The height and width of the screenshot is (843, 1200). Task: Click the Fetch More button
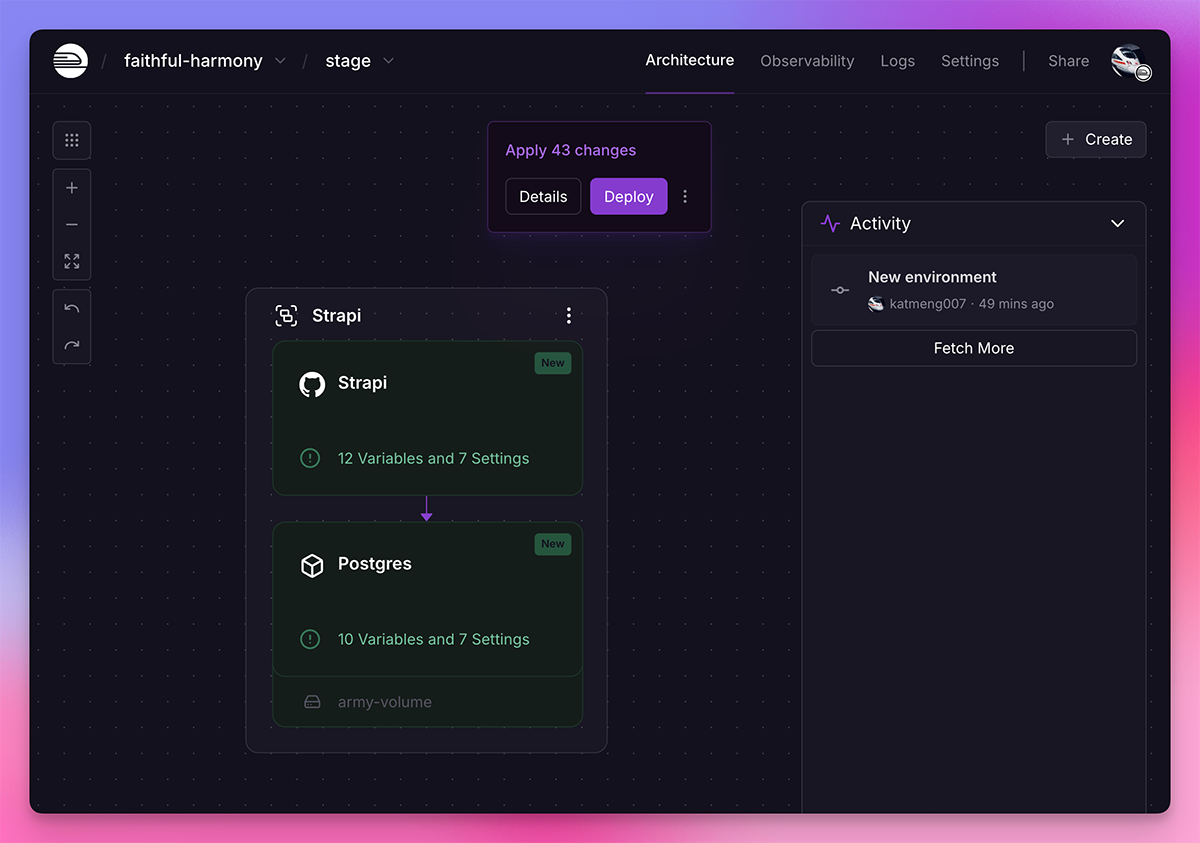[x=974, y=348]
